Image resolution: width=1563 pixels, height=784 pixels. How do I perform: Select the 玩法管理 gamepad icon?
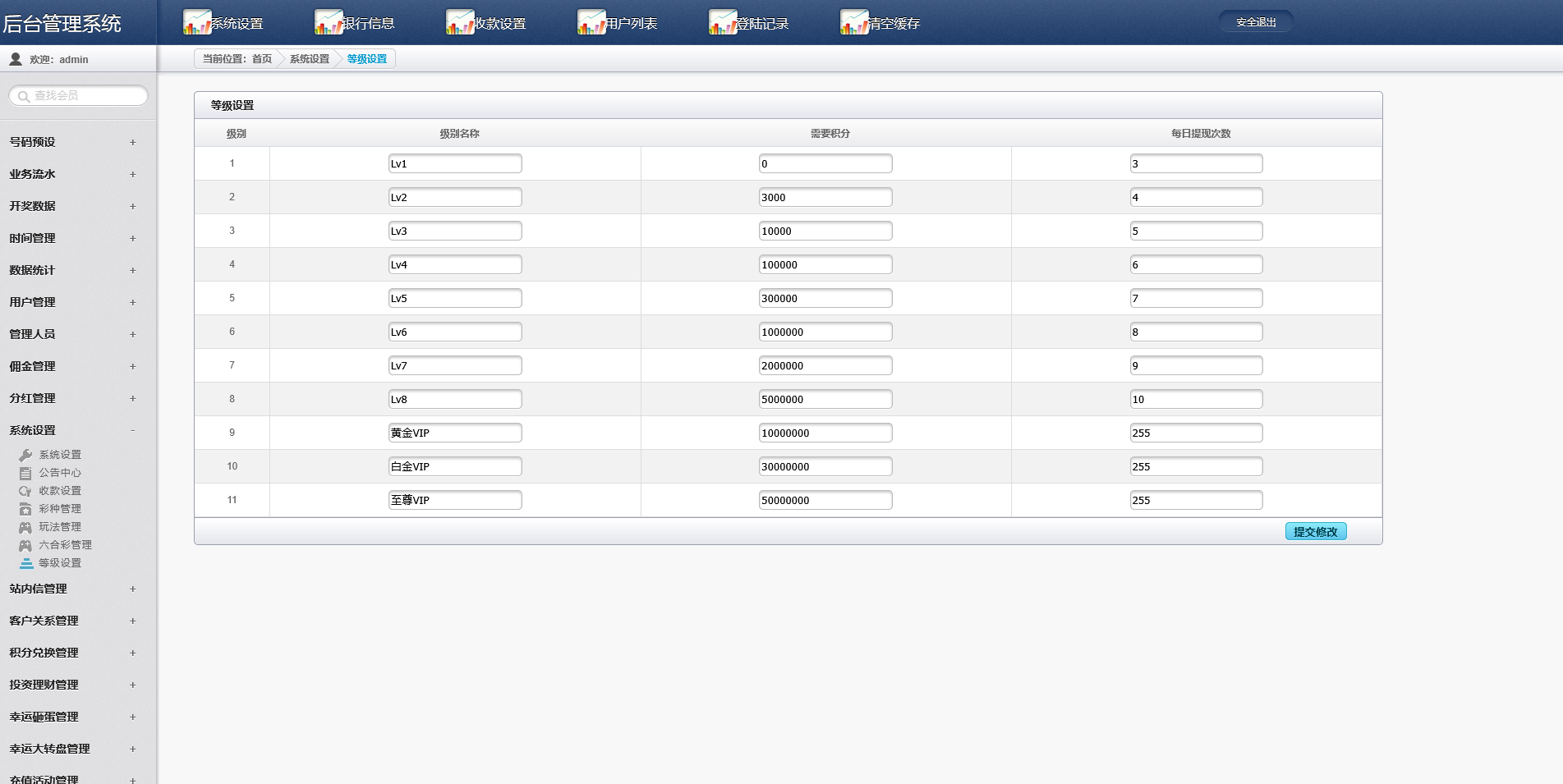point(25,527)
